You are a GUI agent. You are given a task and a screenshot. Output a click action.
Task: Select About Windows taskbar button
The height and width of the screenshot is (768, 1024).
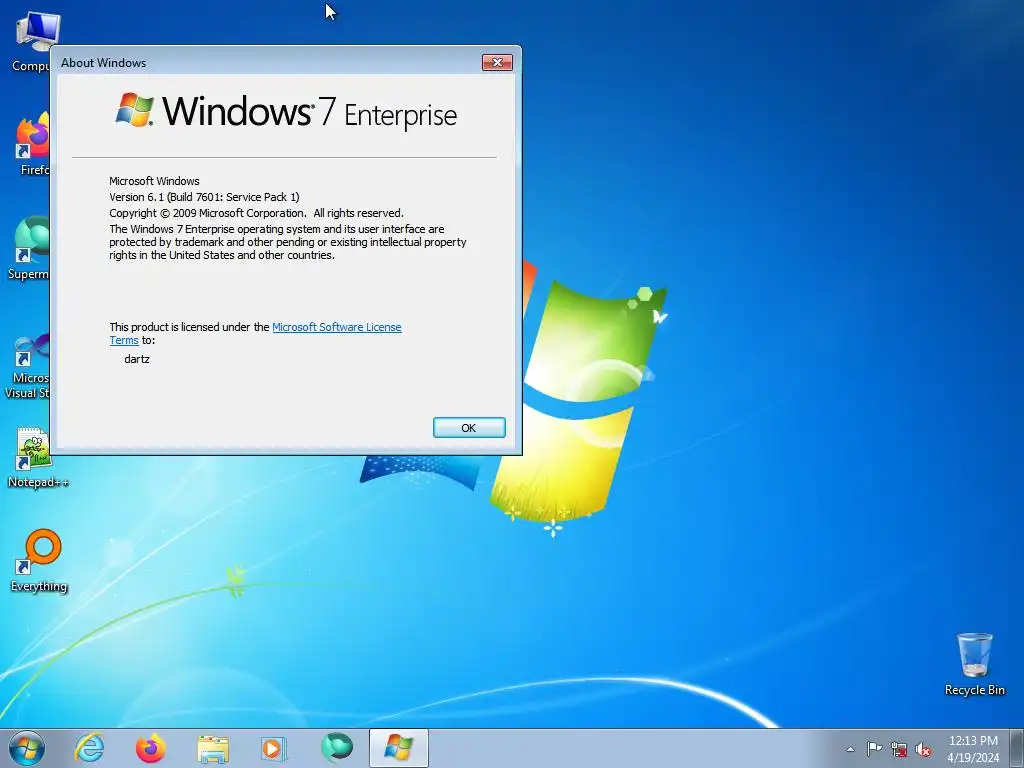398,748
